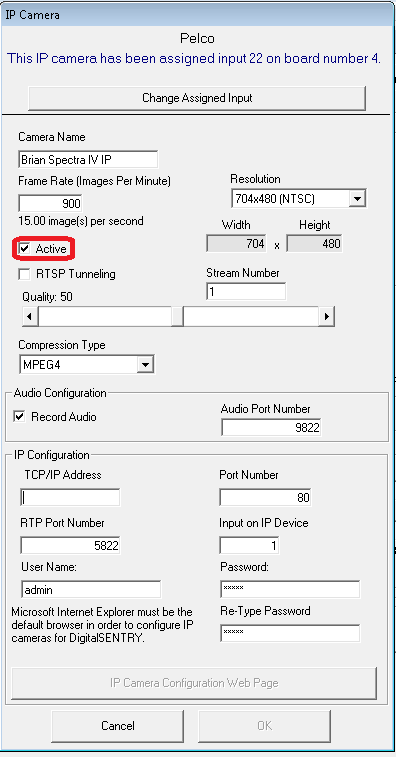This screenshot has width=396, height=757.
Task: Click the User Name field
Action: [91, 589]
